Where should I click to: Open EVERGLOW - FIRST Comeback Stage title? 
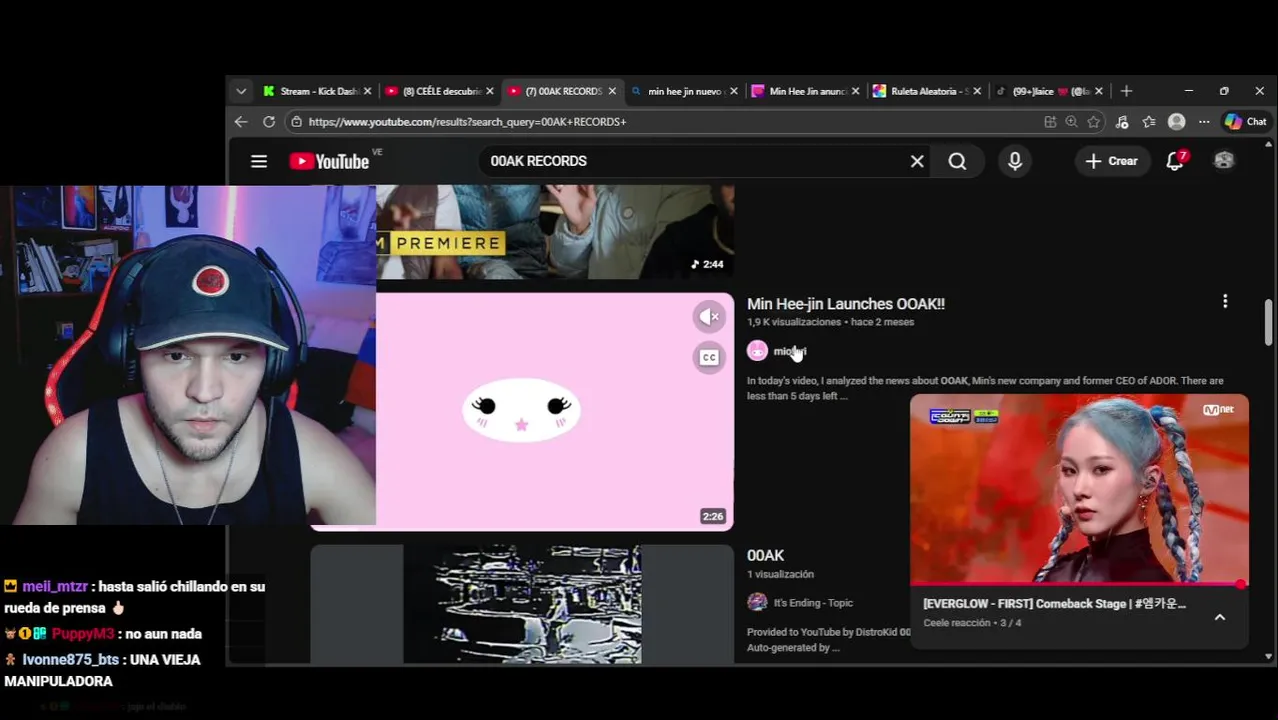[x=1054, y=604]
